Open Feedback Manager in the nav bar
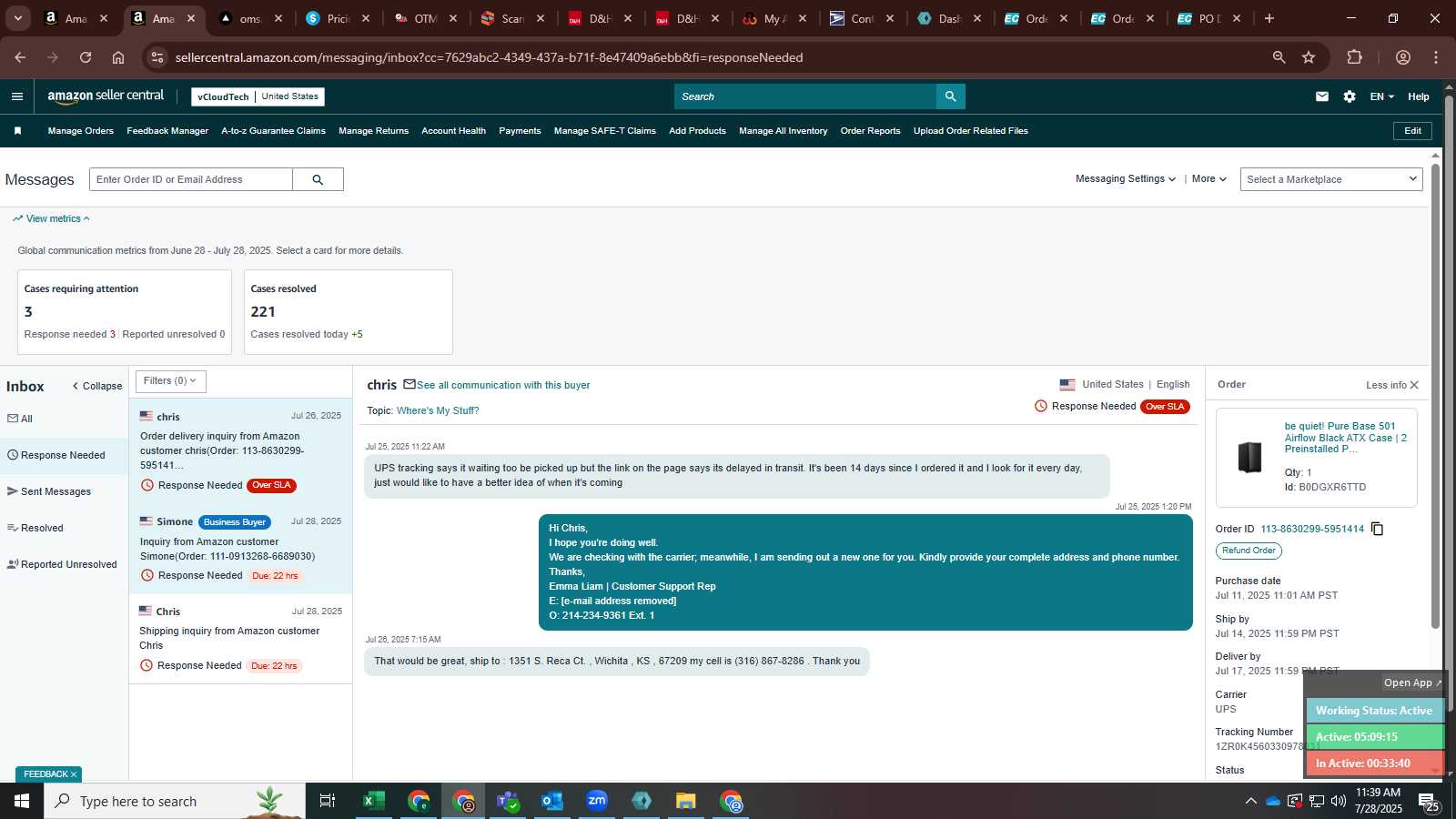The height and width of the screenshot is (819, 1456). 167,131
